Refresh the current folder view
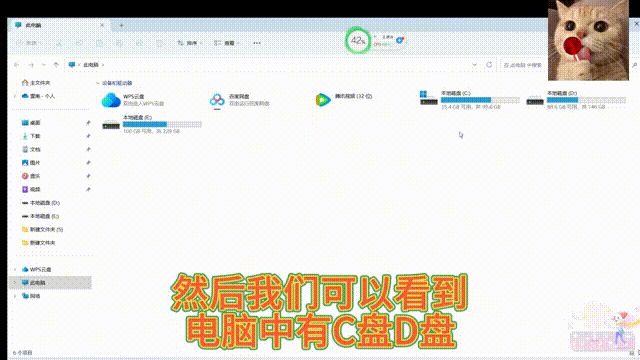Viewport: 640px width, 360px height. (489, 64)
